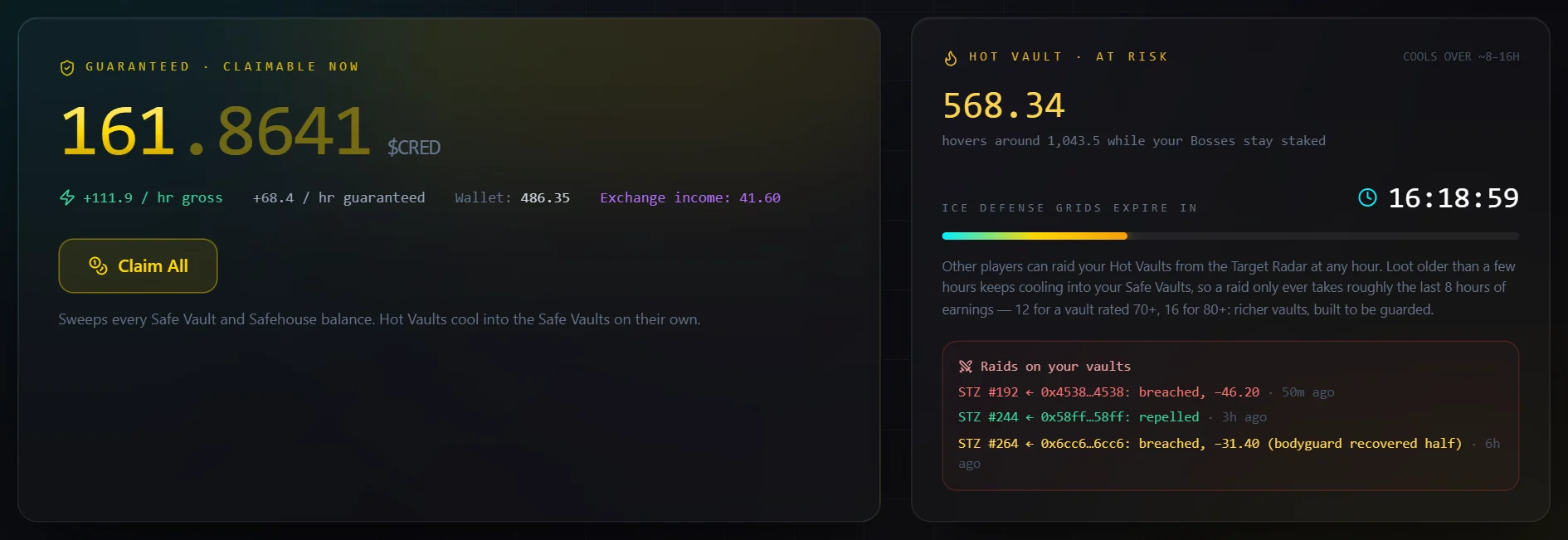Click the 'Sweeps every Safe Vault' description
This screenshot has height=540, width=1568.
pos(379,319)
